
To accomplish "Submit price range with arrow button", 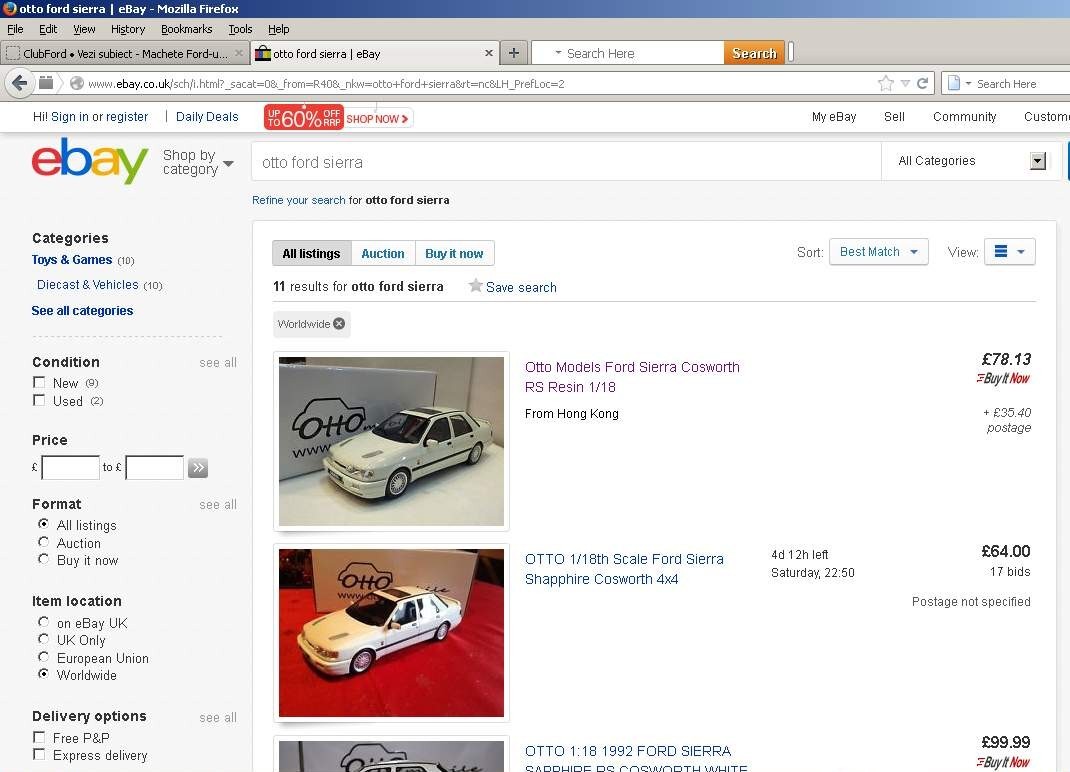I will click(198, 468).
